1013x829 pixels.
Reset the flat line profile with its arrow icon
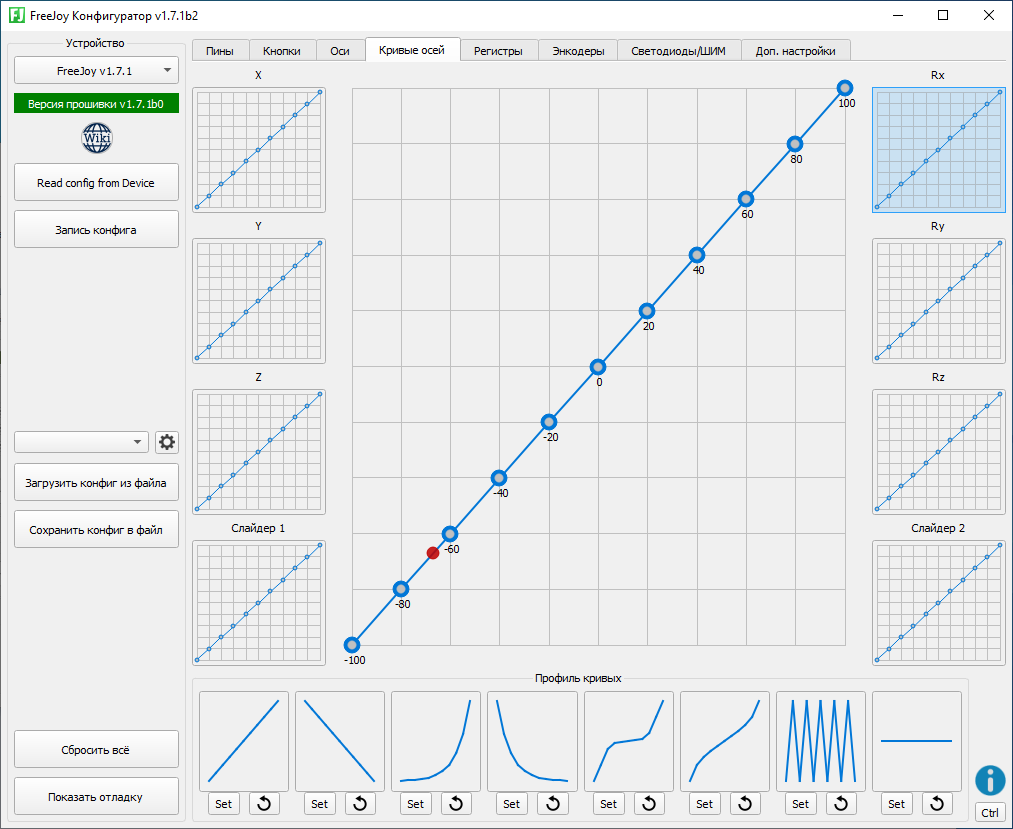(937, 804)
